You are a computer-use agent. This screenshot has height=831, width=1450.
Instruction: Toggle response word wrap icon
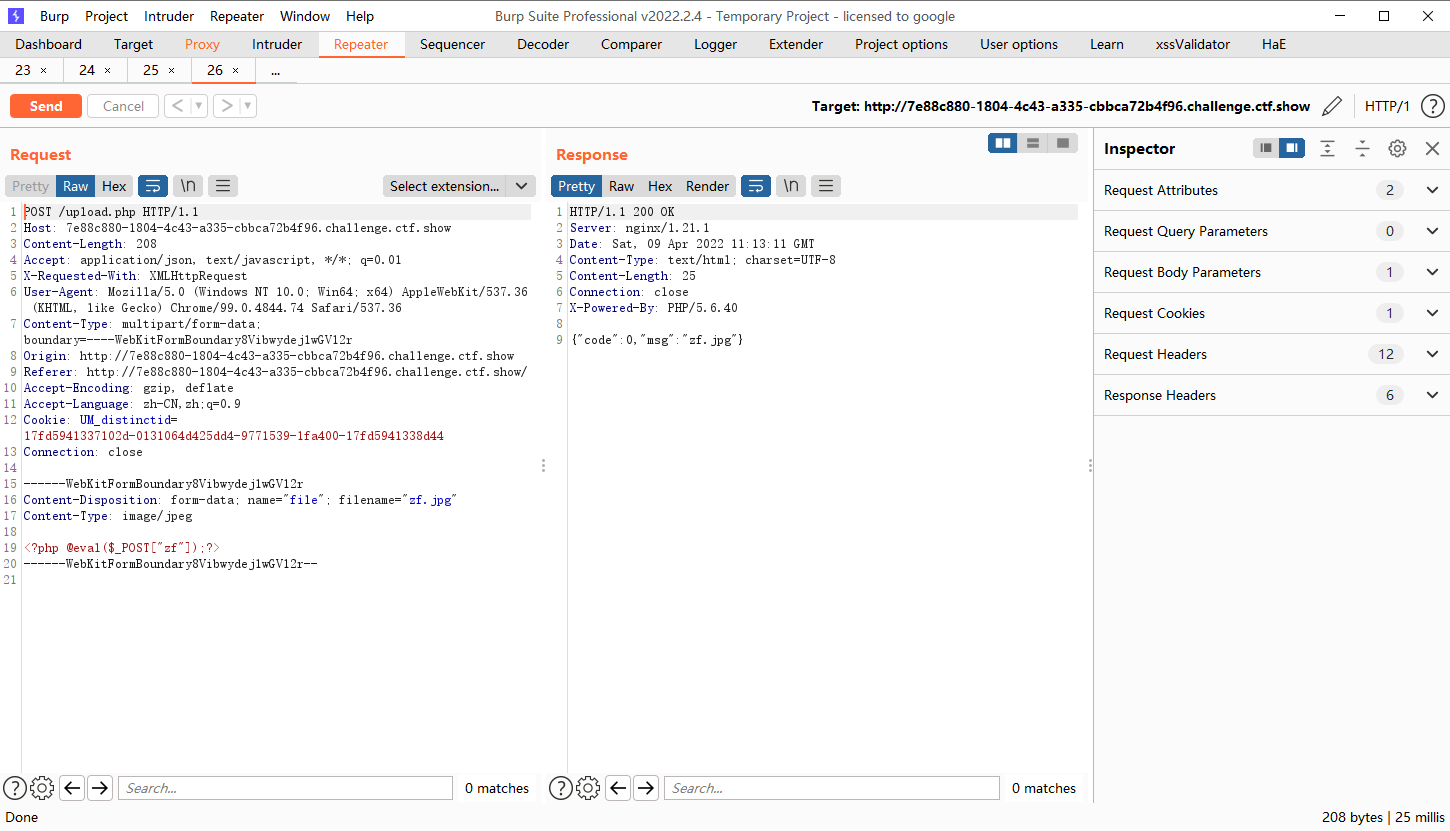[x=756, y=186]
